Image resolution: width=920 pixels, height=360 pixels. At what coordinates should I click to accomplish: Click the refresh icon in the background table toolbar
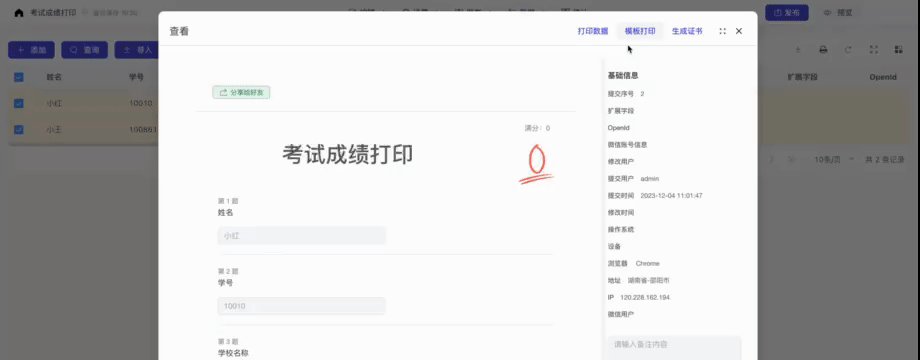[848, 50]
